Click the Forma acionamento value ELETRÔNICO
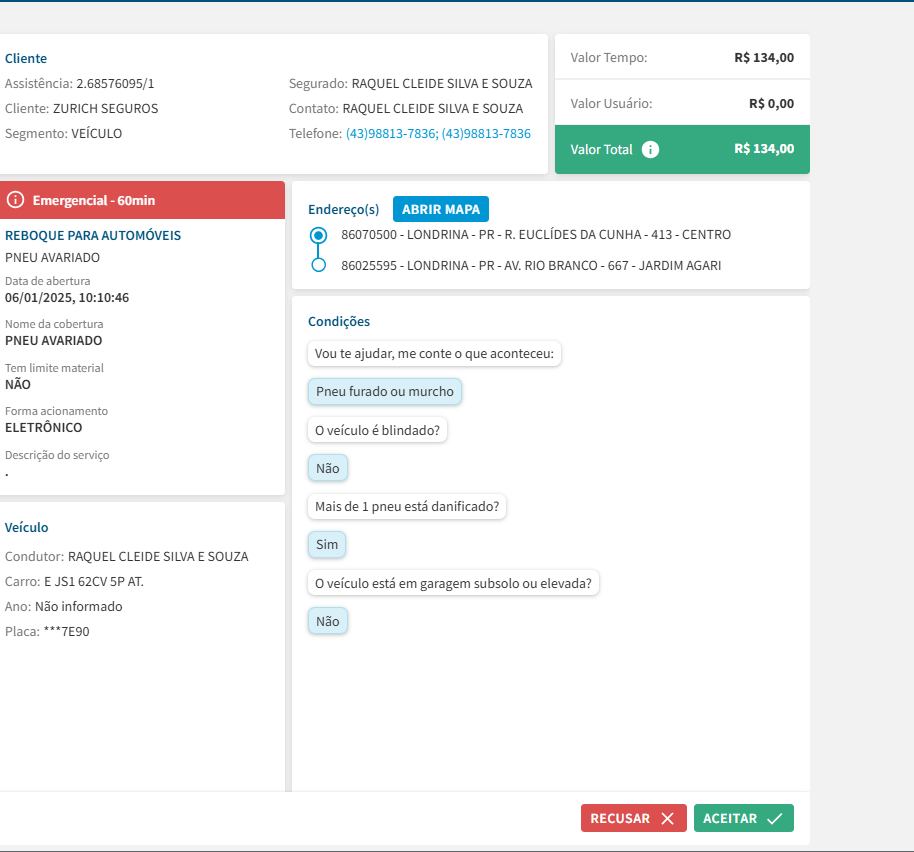 pos(44,428)
